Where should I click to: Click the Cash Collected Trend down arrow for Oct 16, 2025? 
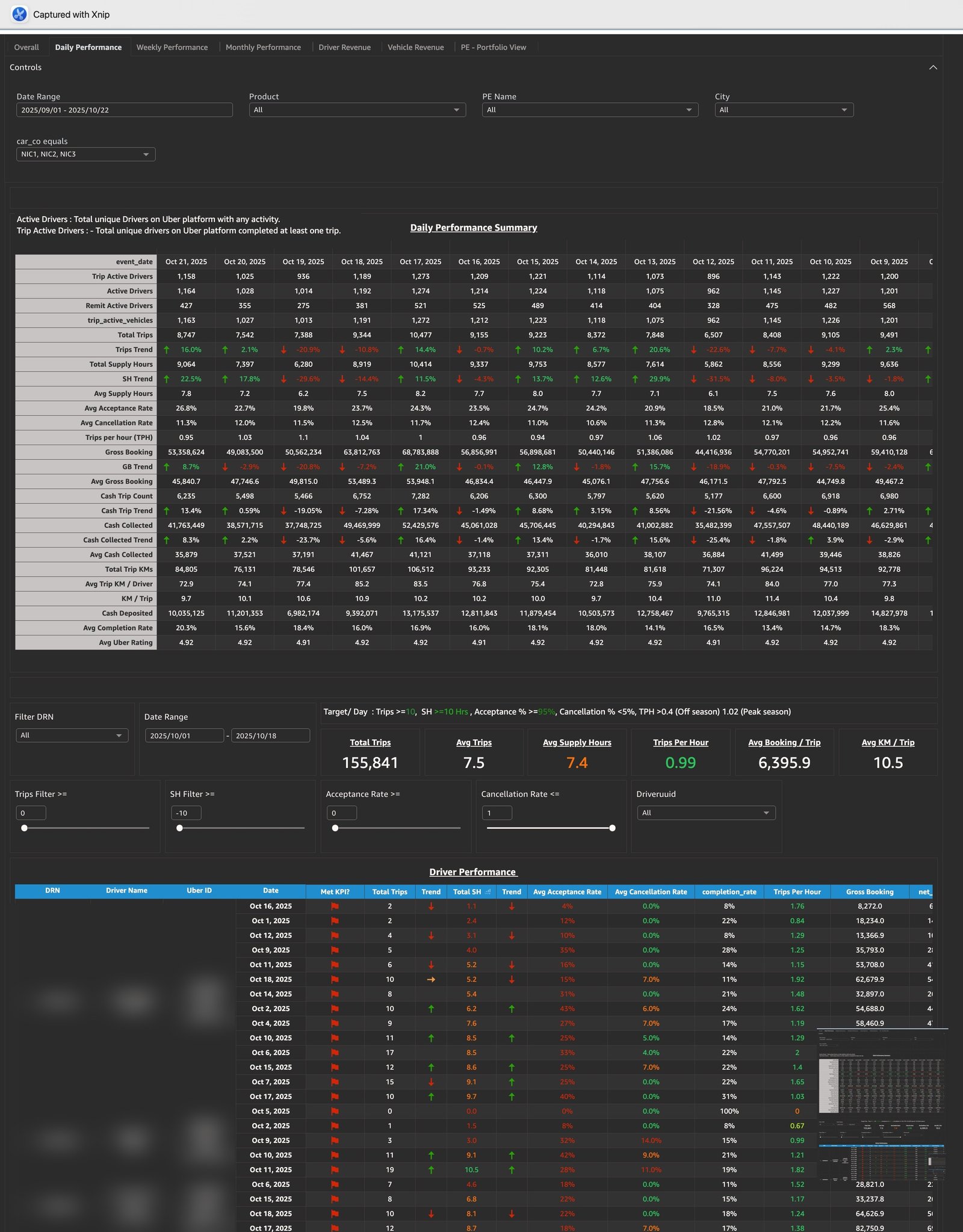click(459, 540)
